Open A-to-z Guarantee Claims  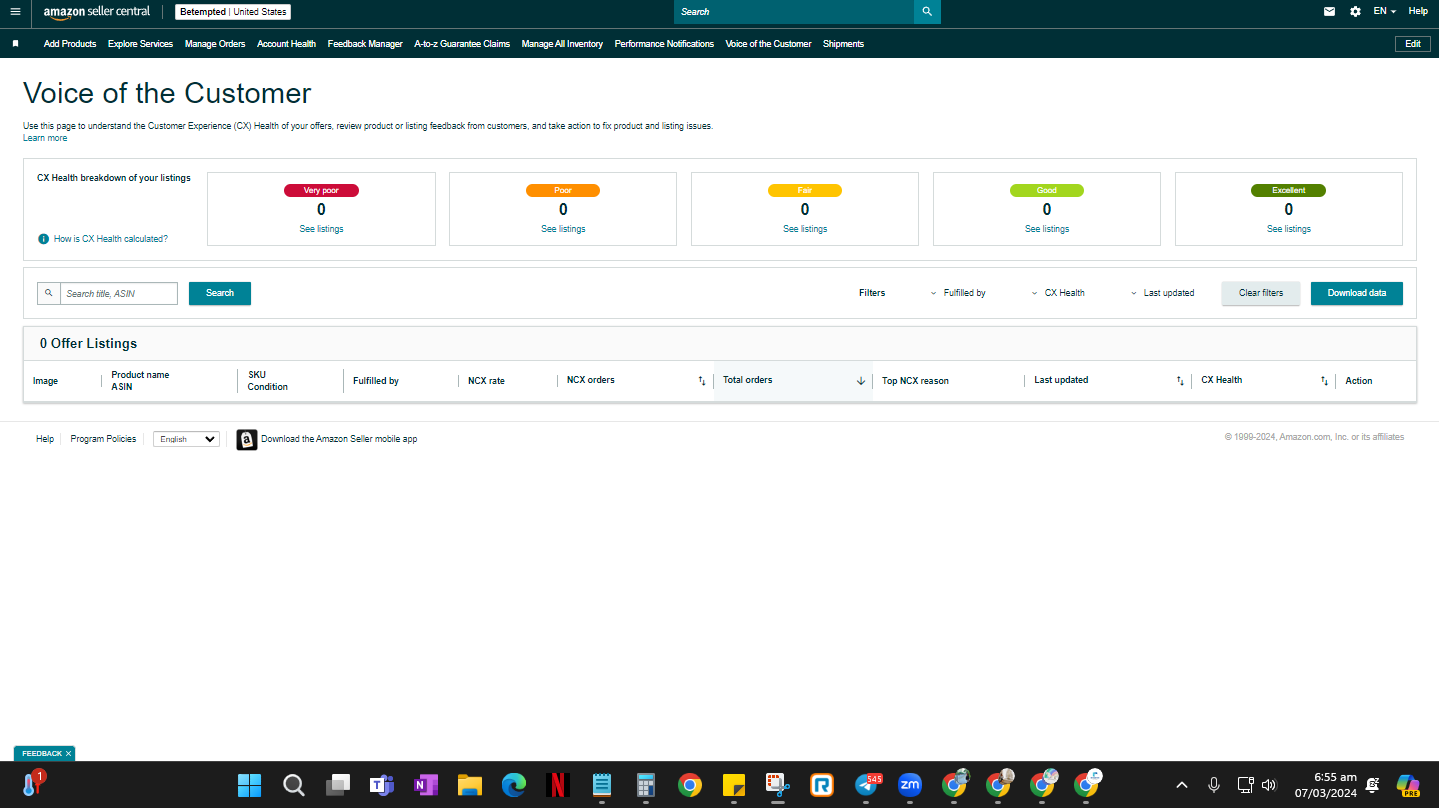pos(462,44)
